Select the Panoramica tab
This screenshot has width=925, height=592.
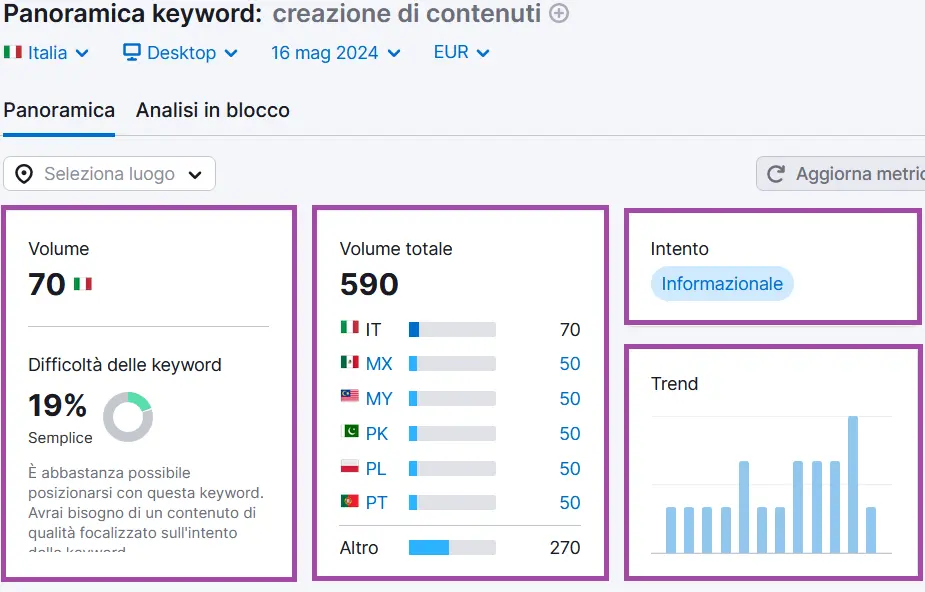click(x=59, y=110)
